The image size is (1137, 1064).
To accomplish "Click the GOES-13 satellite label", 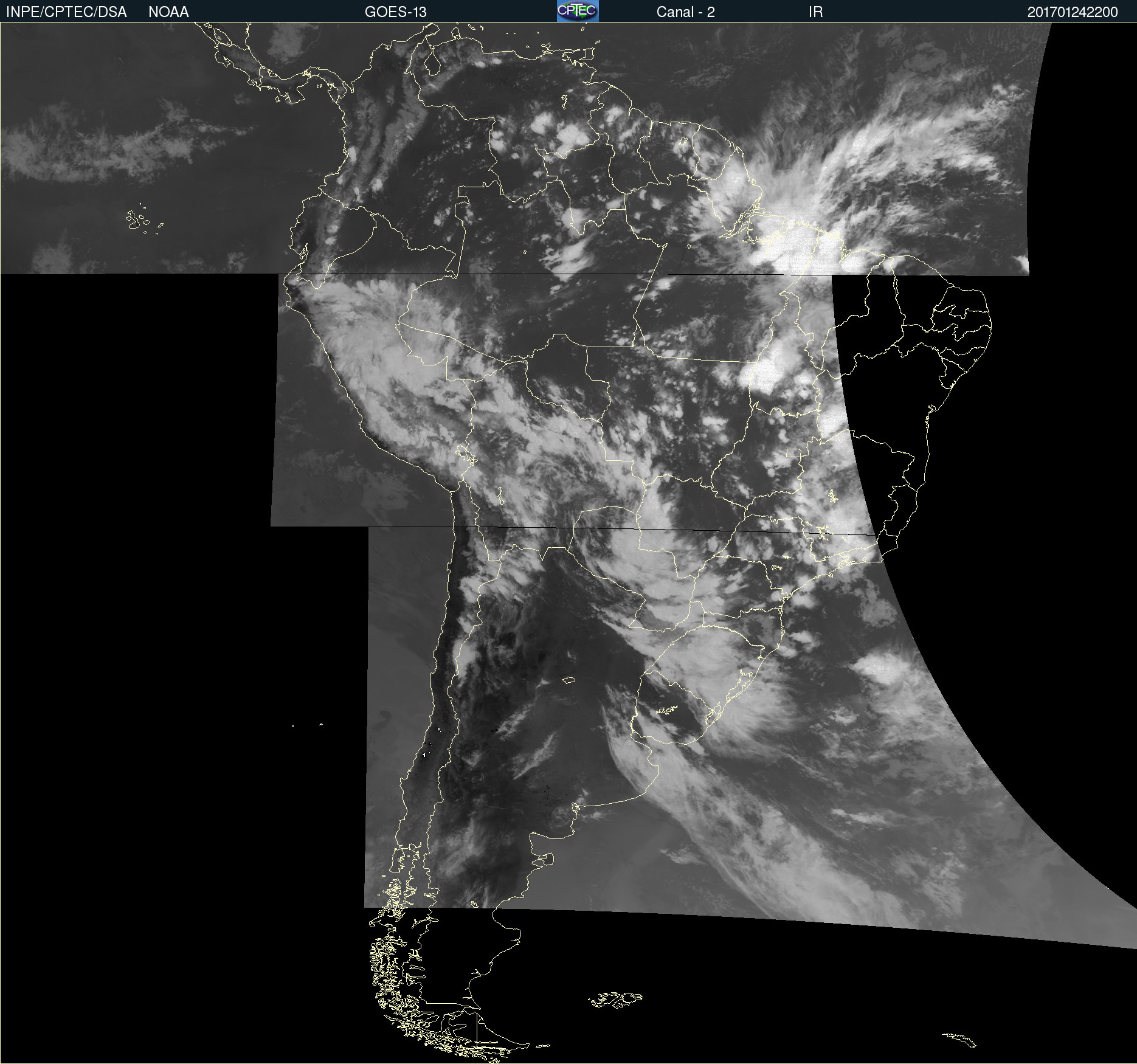I will click(x=395, y=12).
